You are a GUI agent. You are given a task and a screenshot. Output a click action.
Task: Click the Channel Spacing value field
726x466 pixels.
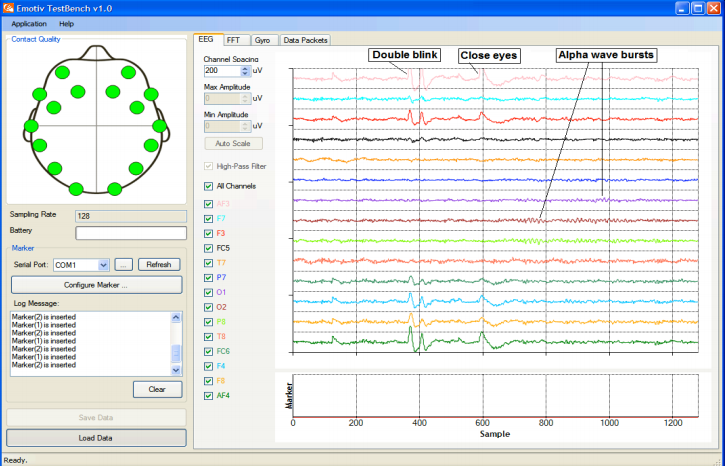(x=222, y=71)
